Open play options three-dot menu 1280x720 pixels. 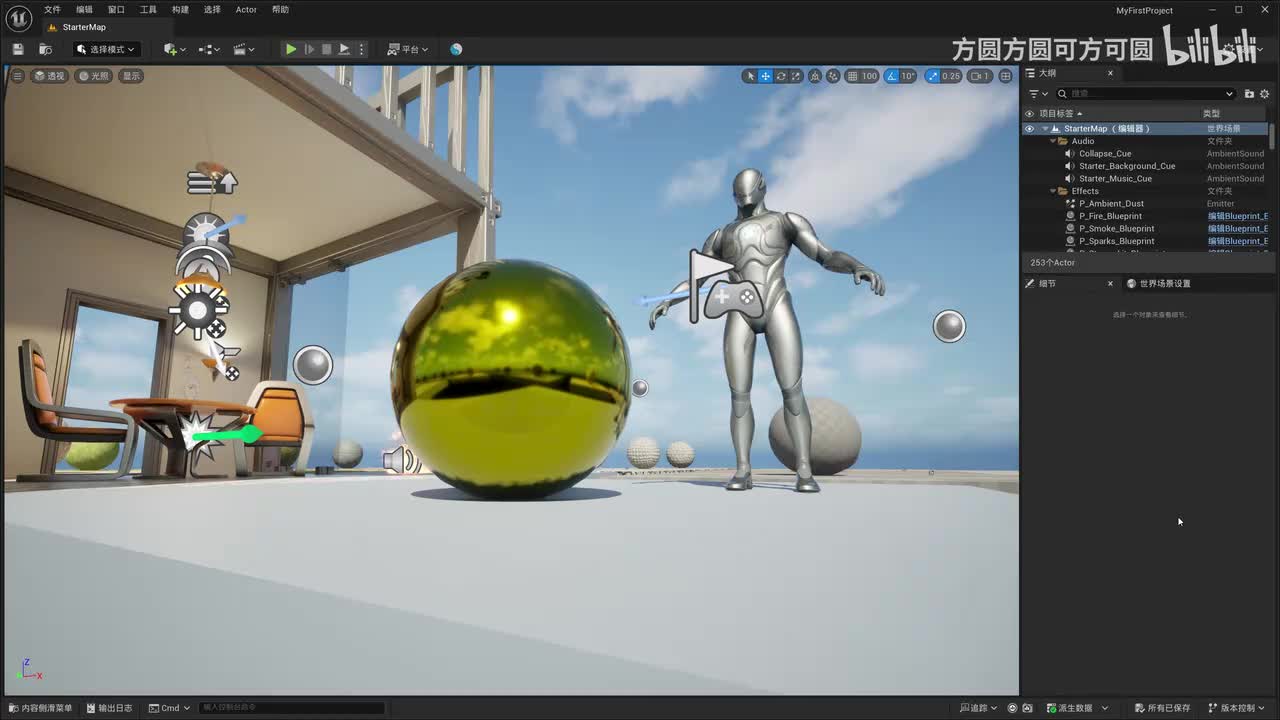(x=362, y=49)
